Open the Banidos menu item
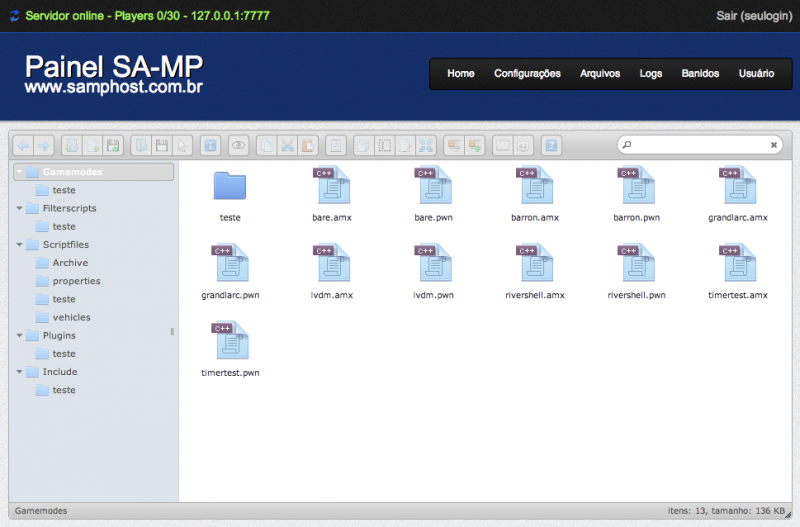The width and height of the screenshot is (800, 527). (x=700, y=73)
